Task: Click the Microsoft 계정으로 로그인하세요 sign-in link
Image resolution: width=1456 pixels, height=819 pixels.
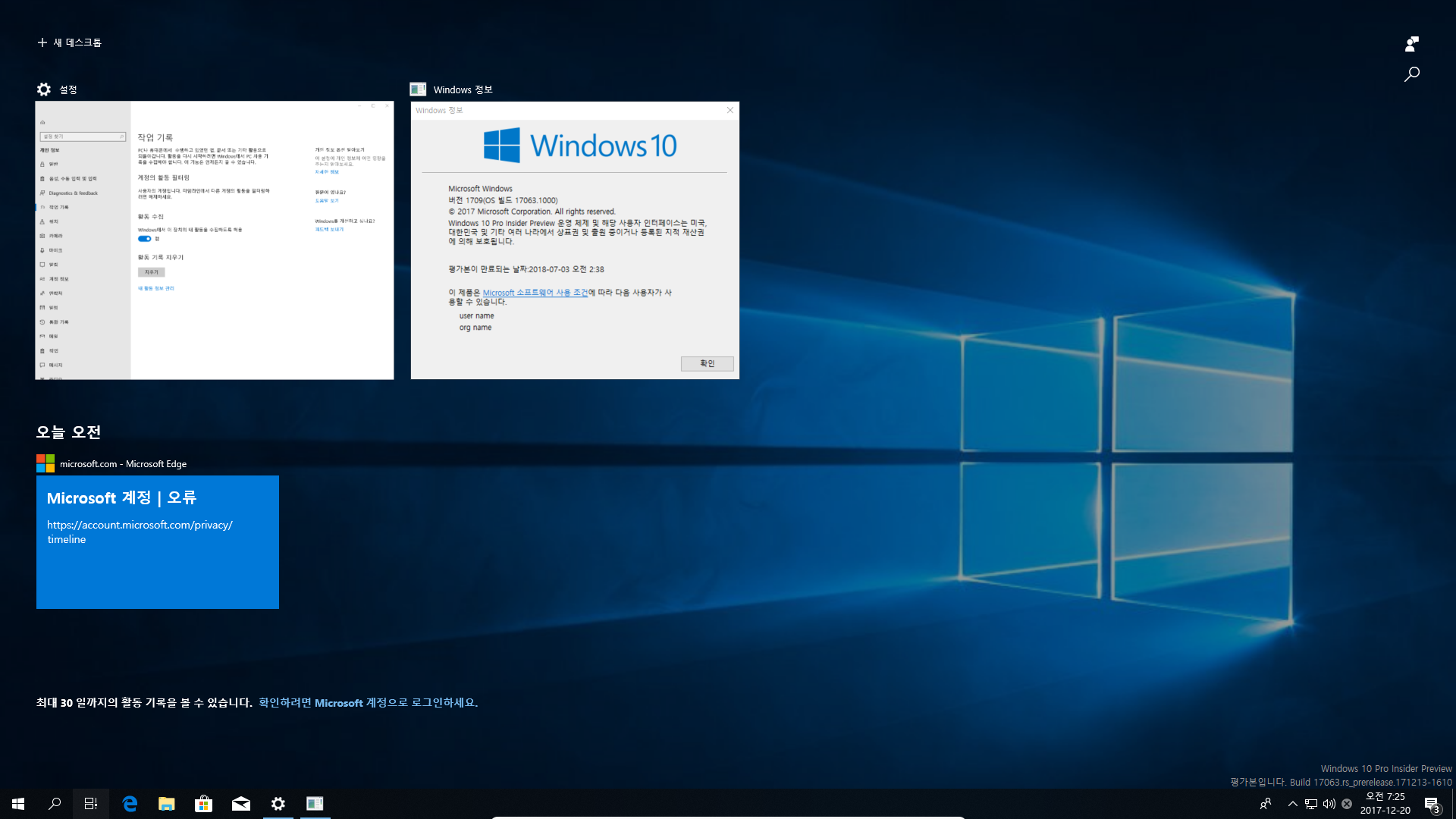Action: click(x=368, y=703)
